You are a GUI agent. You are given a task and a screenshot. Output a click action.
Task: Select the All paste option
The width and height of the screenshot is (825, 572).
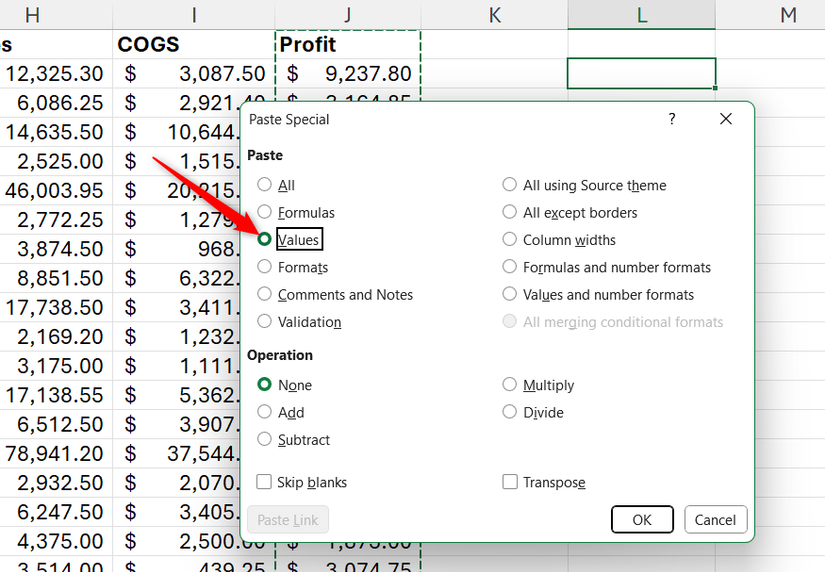click(265, 185)
